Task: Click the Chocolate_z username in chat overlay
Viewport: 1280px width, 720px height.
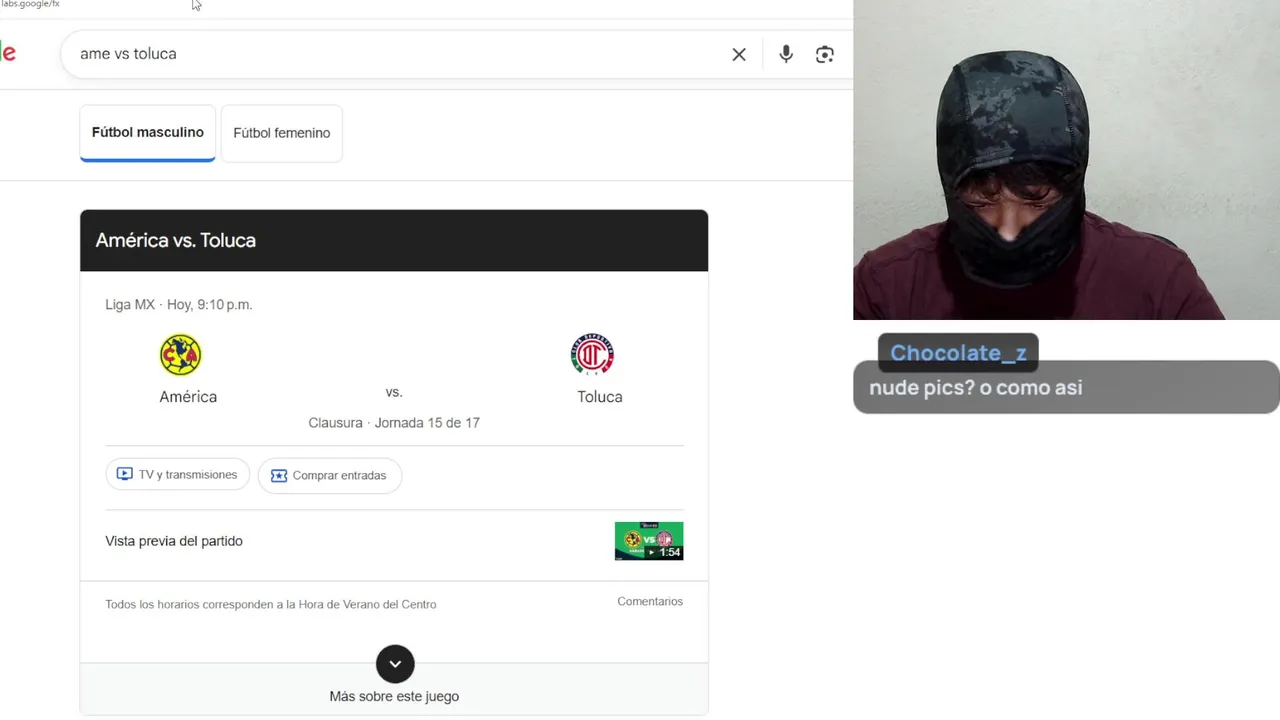Action: click(x=958, y=353)
